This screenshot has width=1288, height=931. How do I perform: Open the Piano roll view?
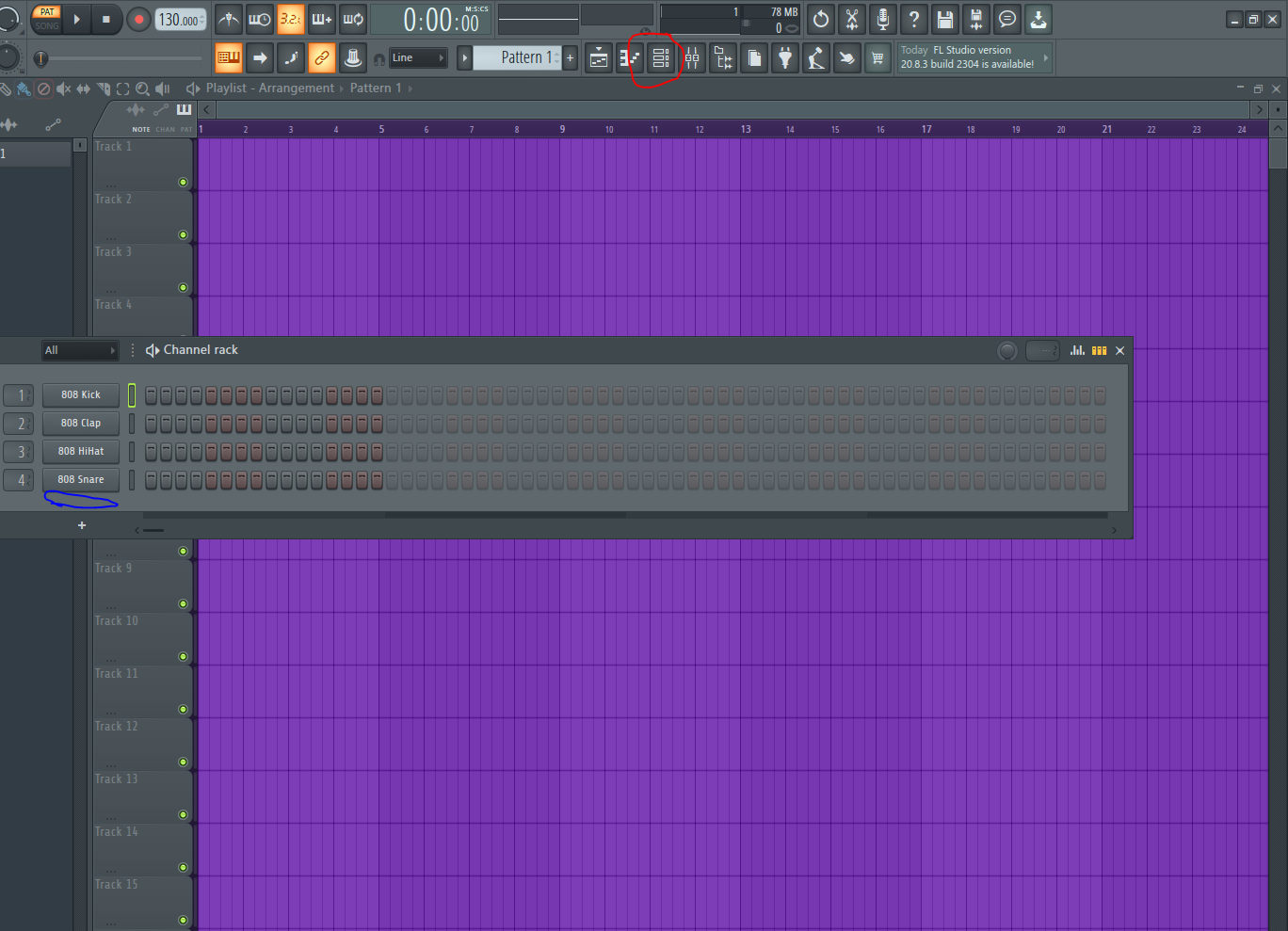pyautogui.click(x=630, y=58)
